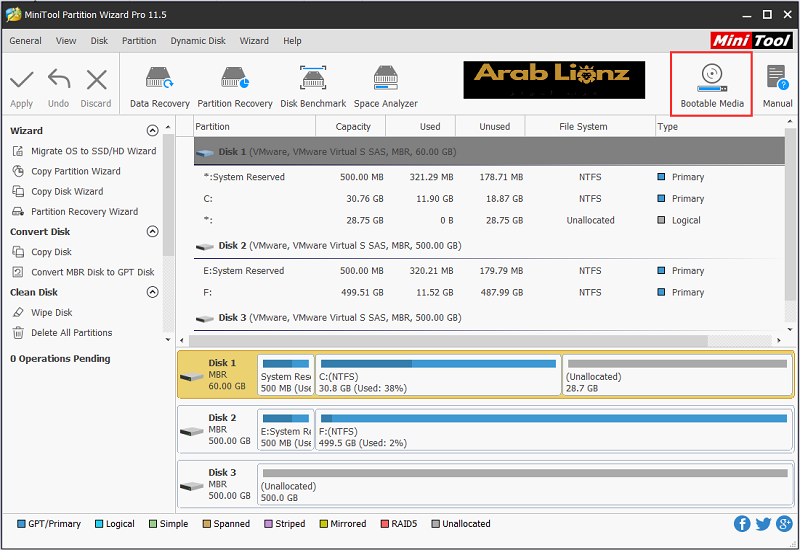Viewport: 800px width, 550px height.
Task: Click the Undo arrow icon
Action: click(59, 80)
